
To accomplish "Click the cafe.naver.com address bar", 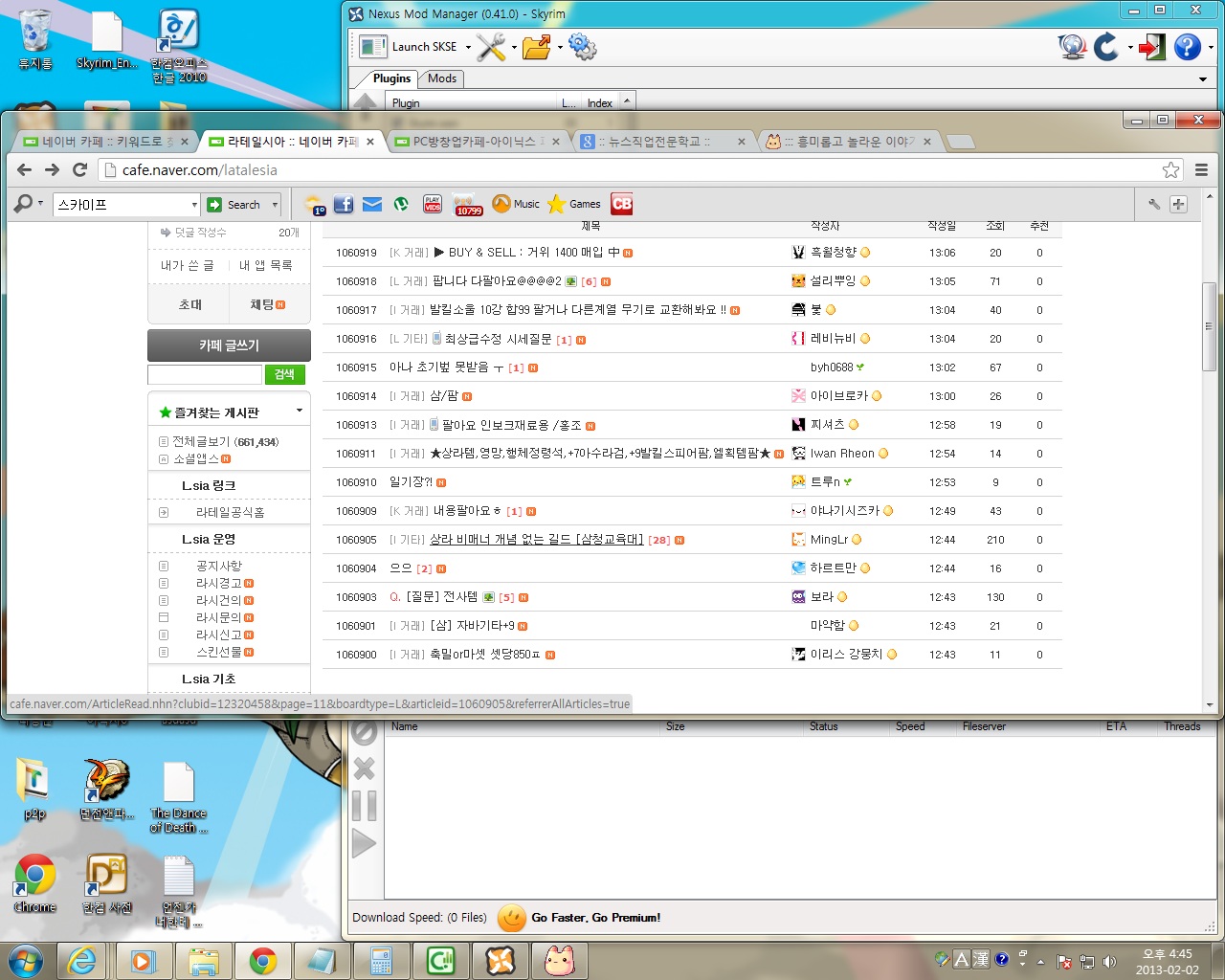I will [x=632, y=169].
